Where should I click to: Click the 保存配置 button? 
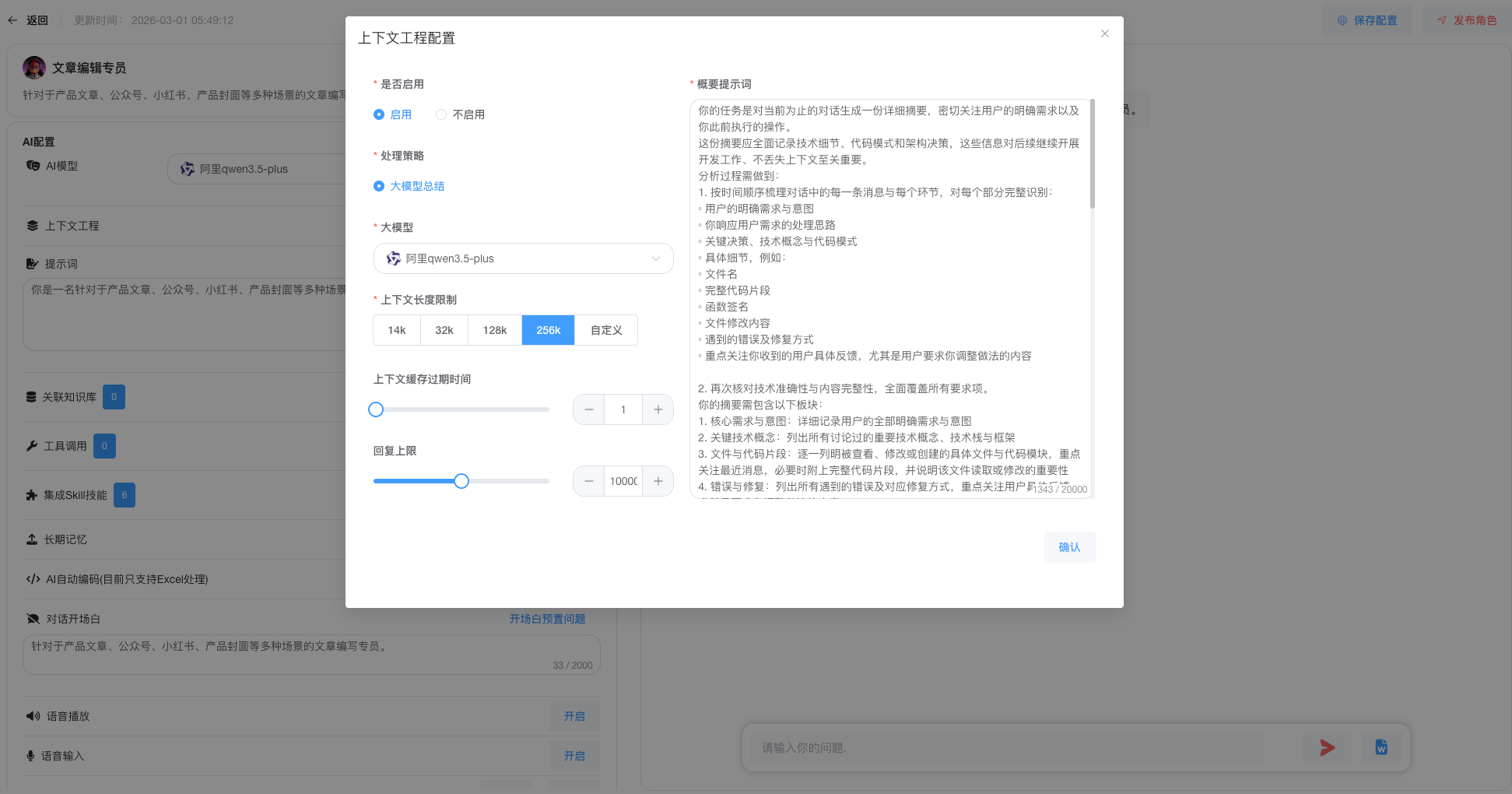(x=1367, y=20)
